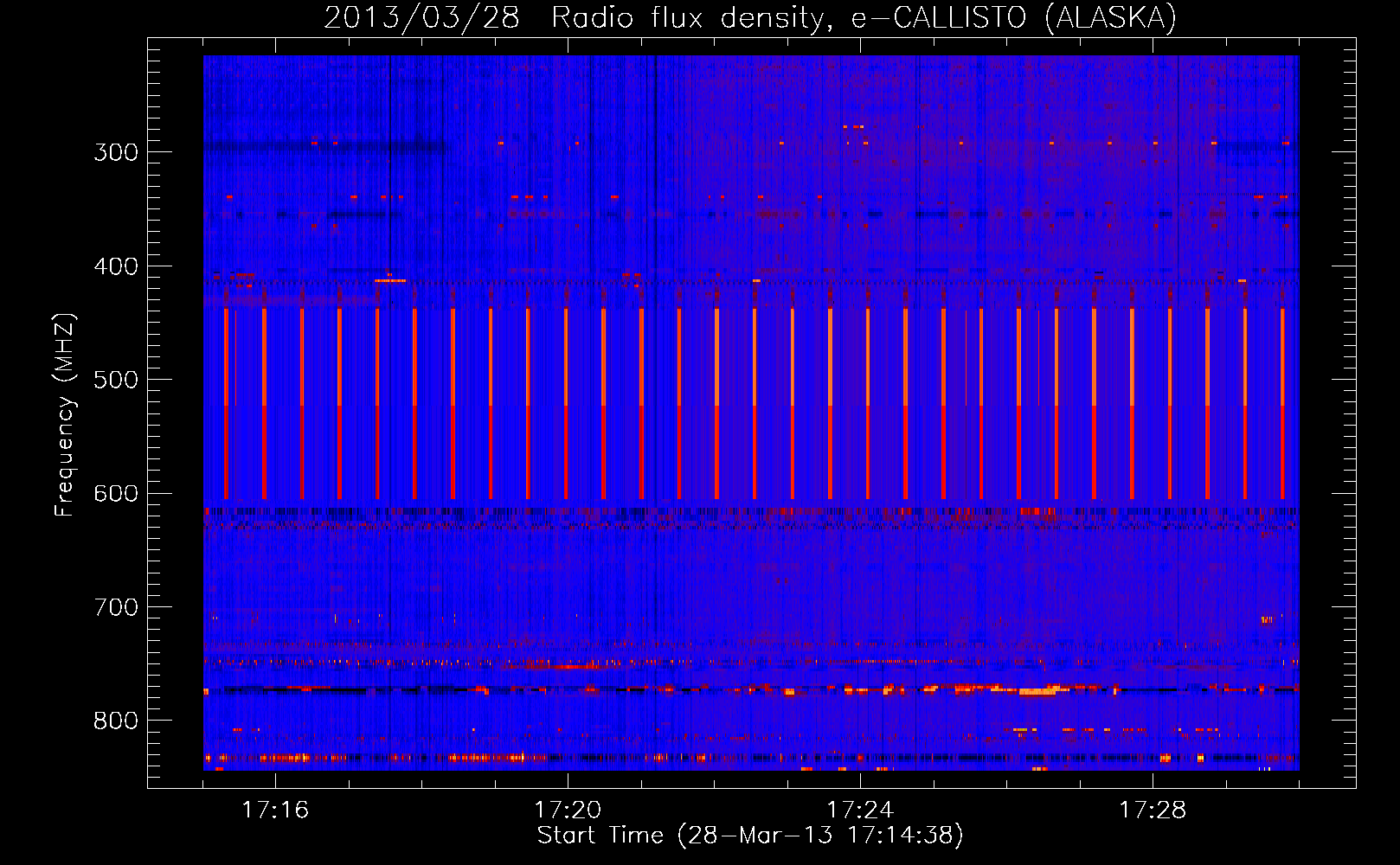Click the 17:24 time tick label
Viewport: 1400px width, 865px height.
pyautogui.click(x=860, y=810)
